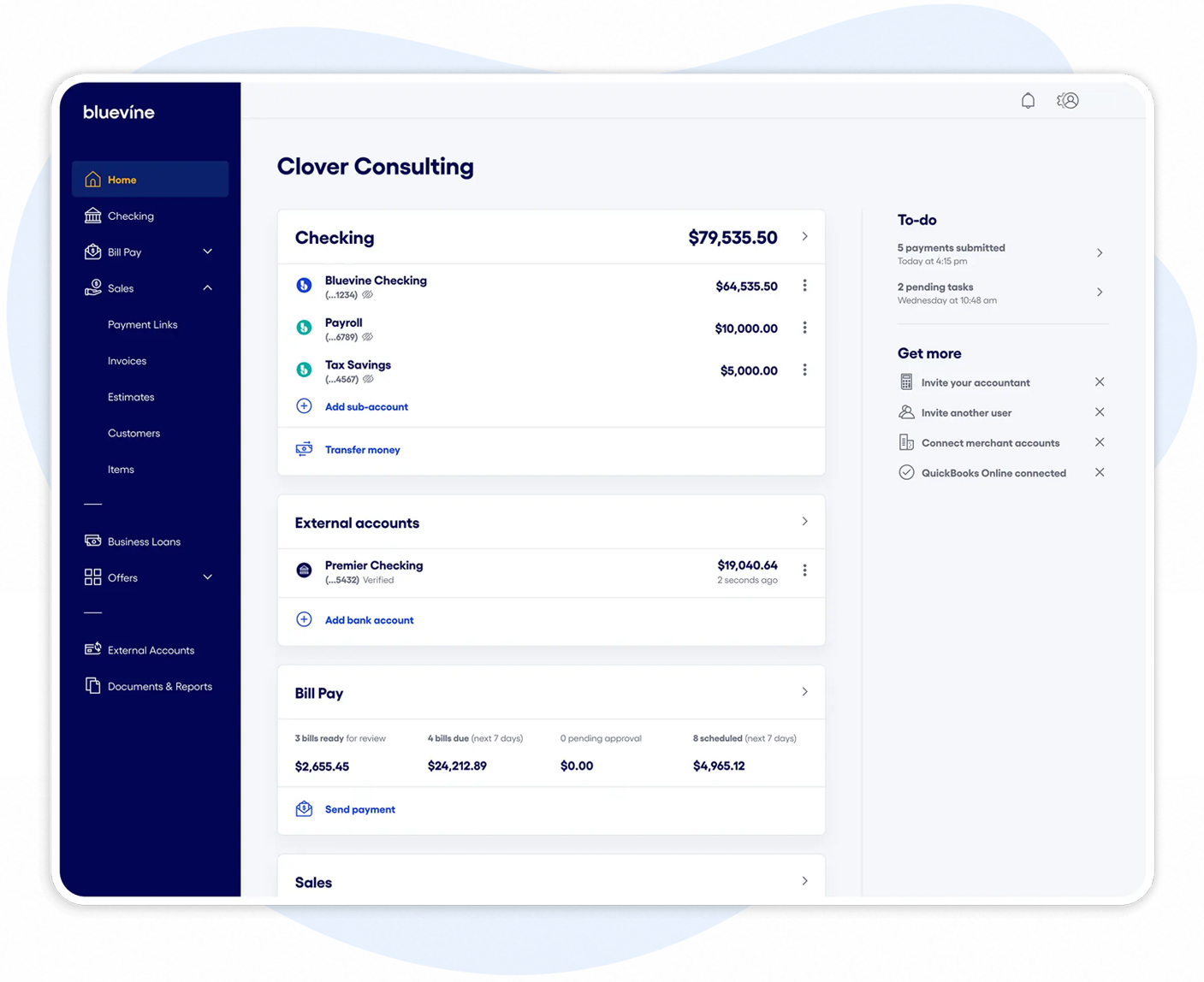This screenshot has width=1204, height=982.
Task: Open options menu for Bluevine Checking
Action: (804, 286)
